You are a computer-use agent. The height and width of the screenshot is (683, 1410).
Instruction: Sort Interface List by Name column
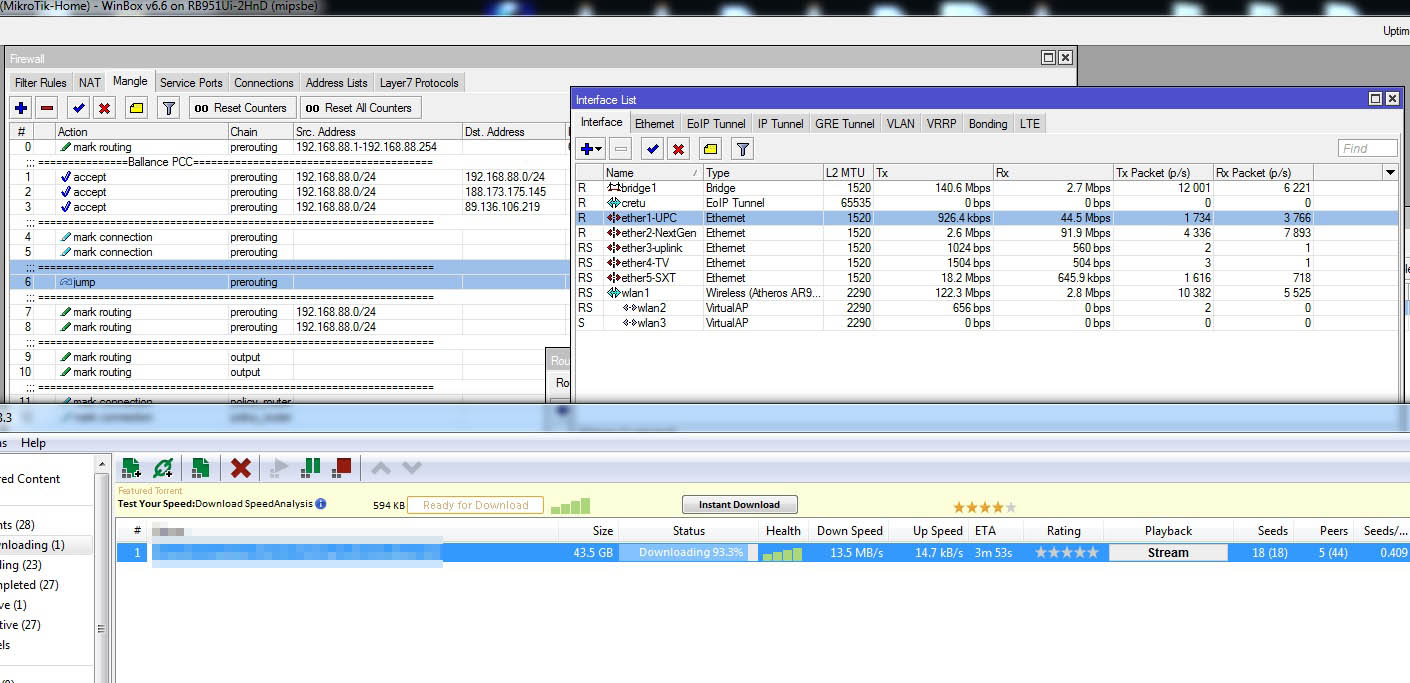point(653,172)
